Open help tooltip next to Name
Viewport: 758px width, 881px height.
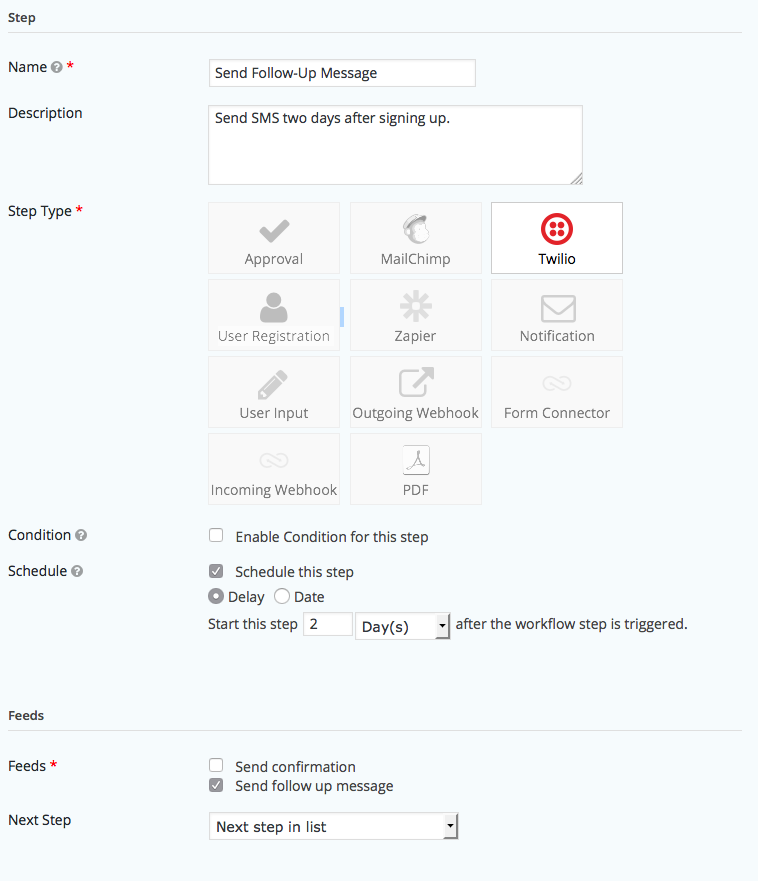point(57,67)
